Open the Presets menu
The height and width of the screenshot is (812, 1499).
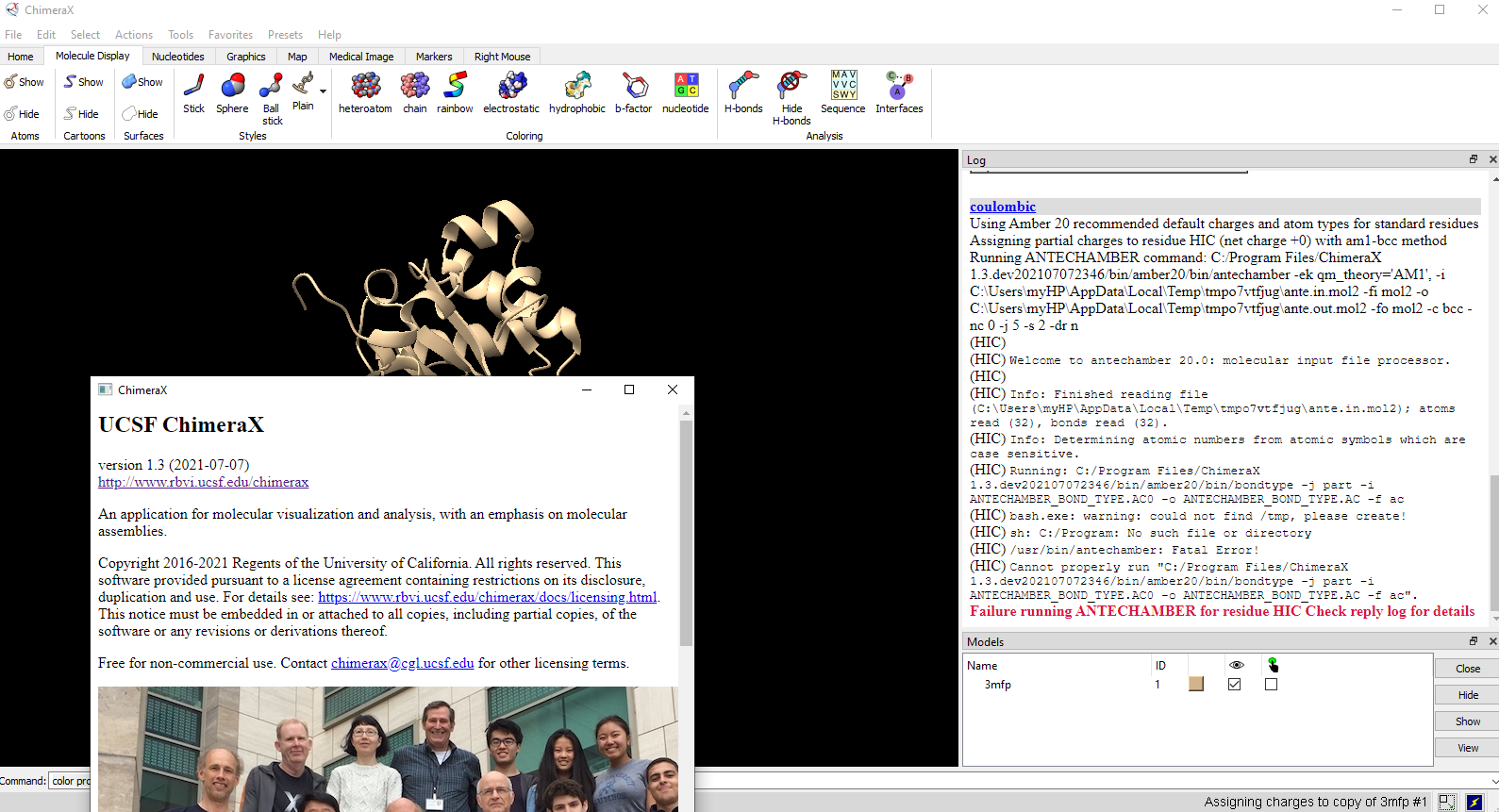[285, 35]
